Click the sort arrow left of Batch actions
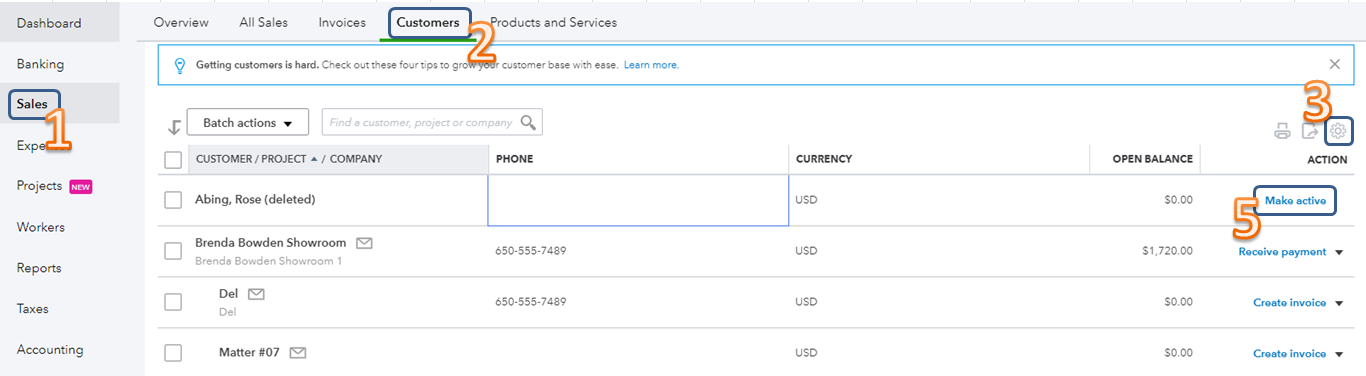 (x=174, y=125)
